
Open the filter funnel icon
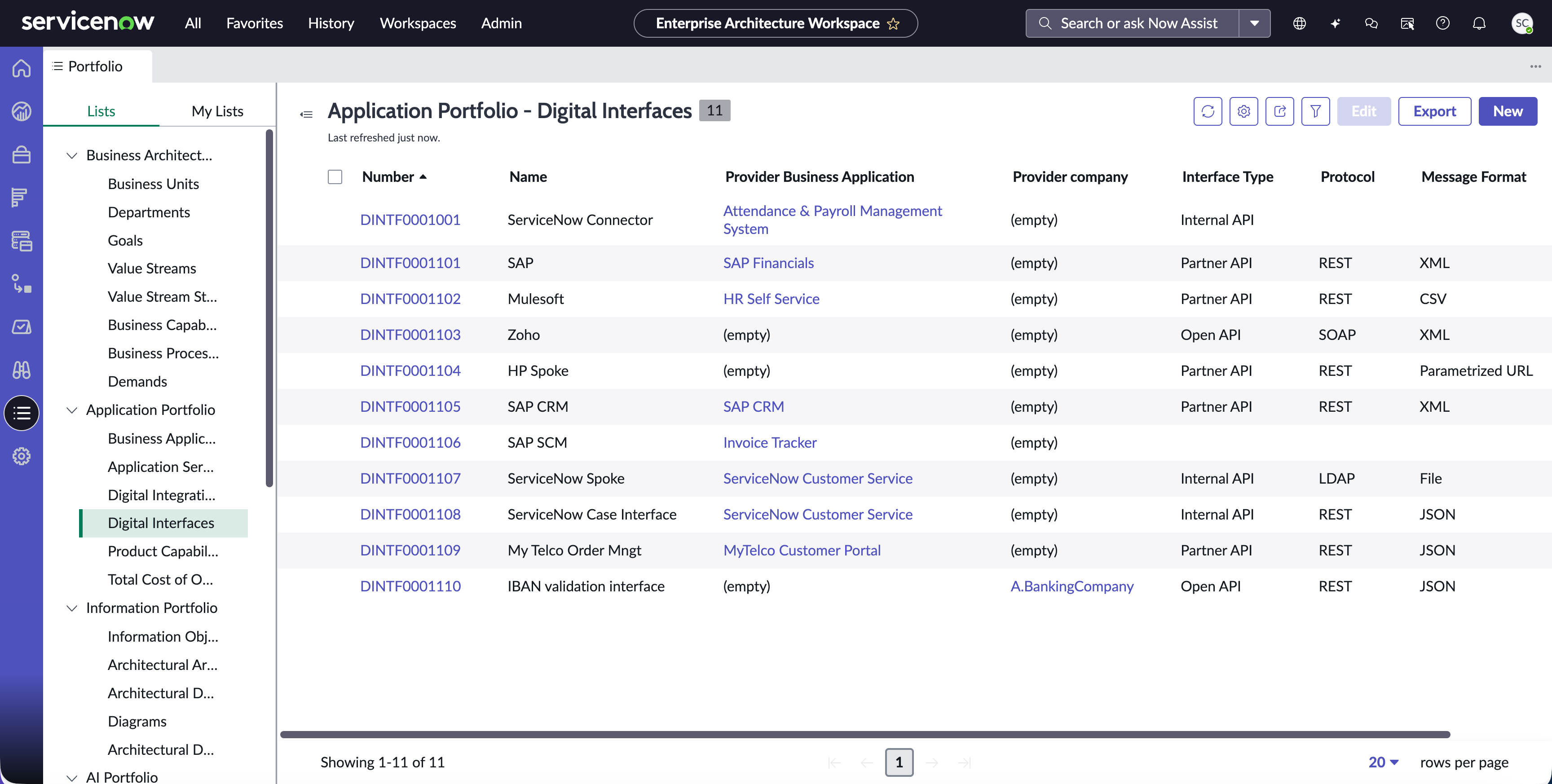pos(1315,111)
